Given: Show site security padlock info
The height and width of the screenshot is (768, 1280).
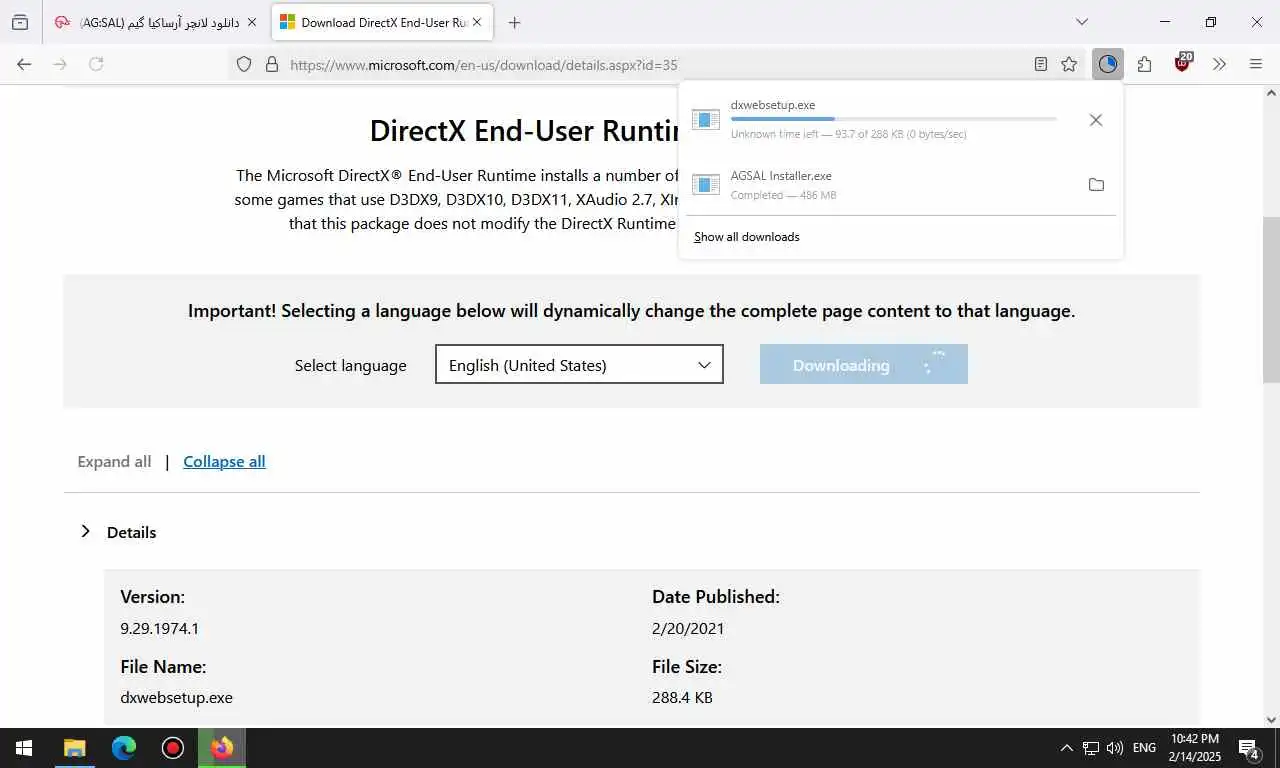Looking at the screenshot, I should [271, 64].
